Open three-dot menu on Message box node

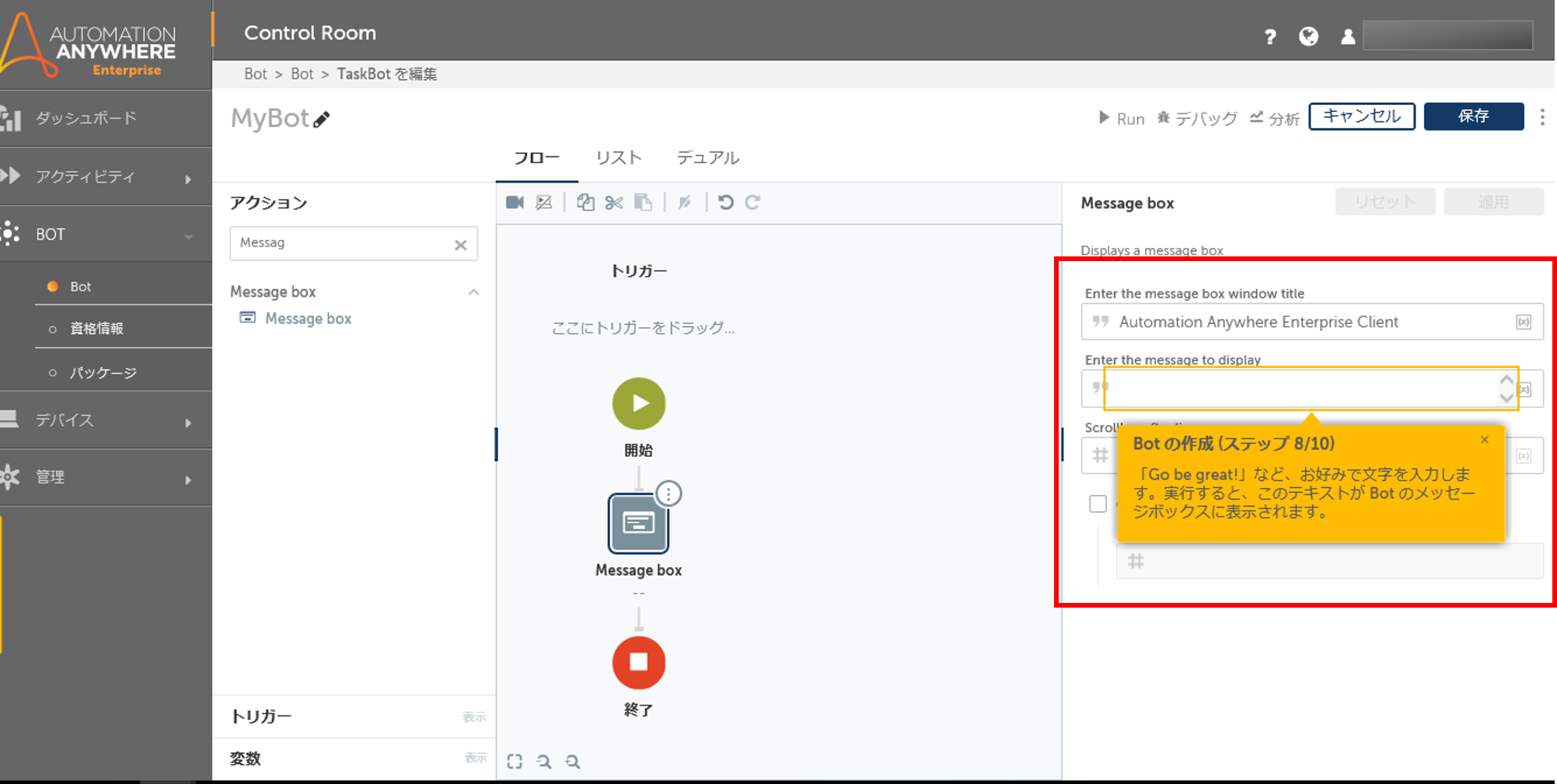[669, 494]
